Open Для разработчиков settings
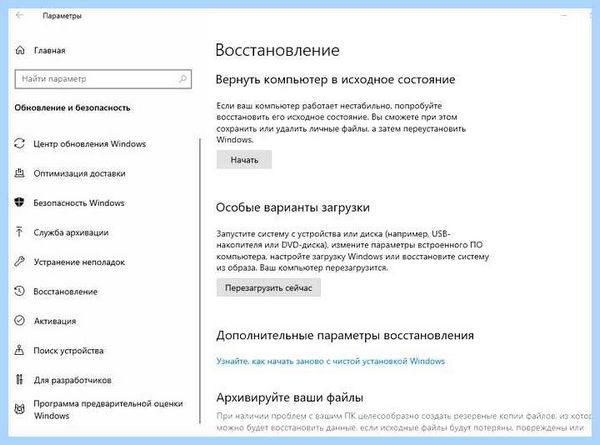 click(72, 380)
